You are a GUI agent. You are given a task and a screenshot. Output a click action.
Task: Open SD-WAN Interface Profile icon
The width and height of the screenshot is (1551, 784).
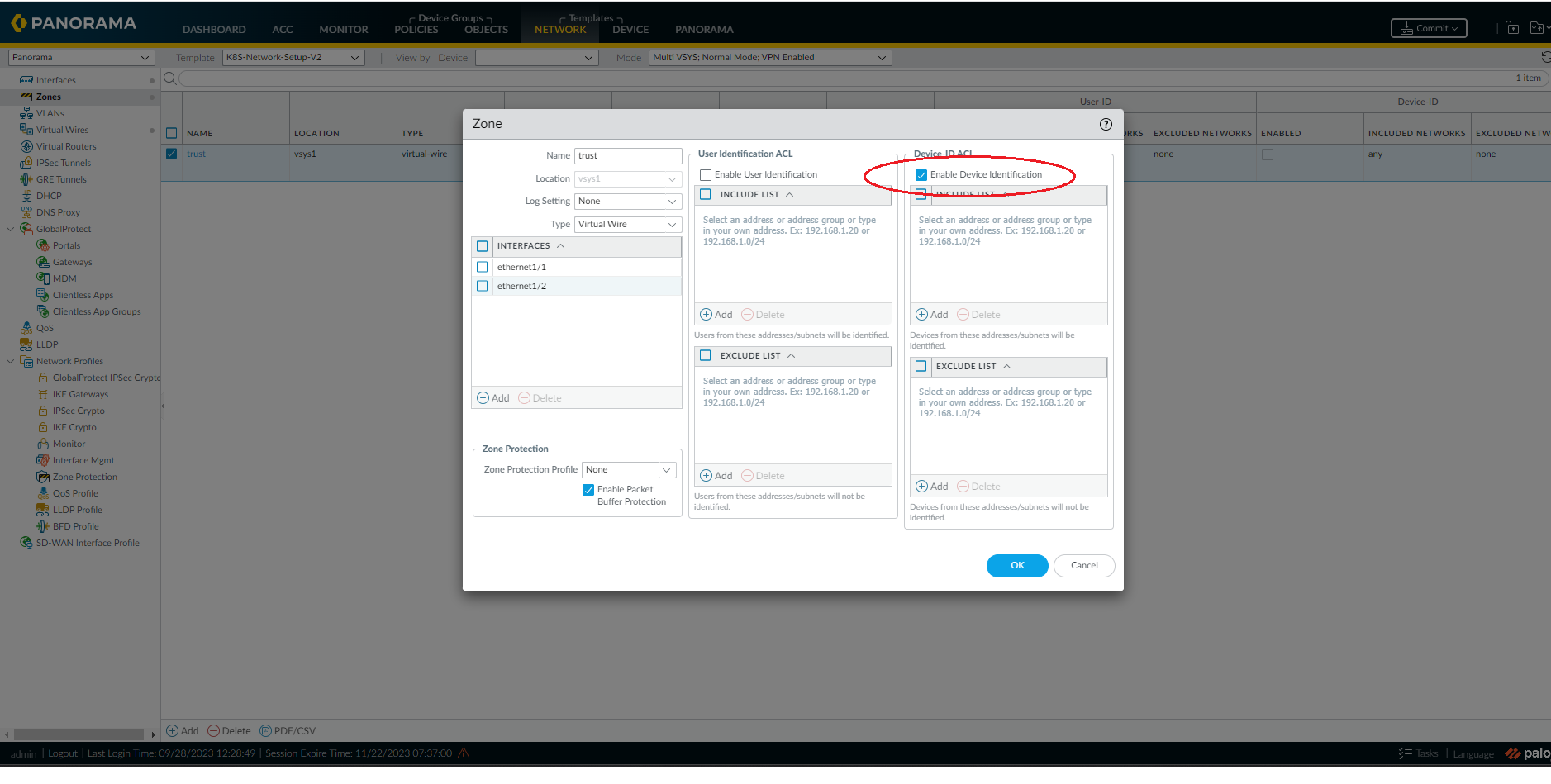point(26,543)
